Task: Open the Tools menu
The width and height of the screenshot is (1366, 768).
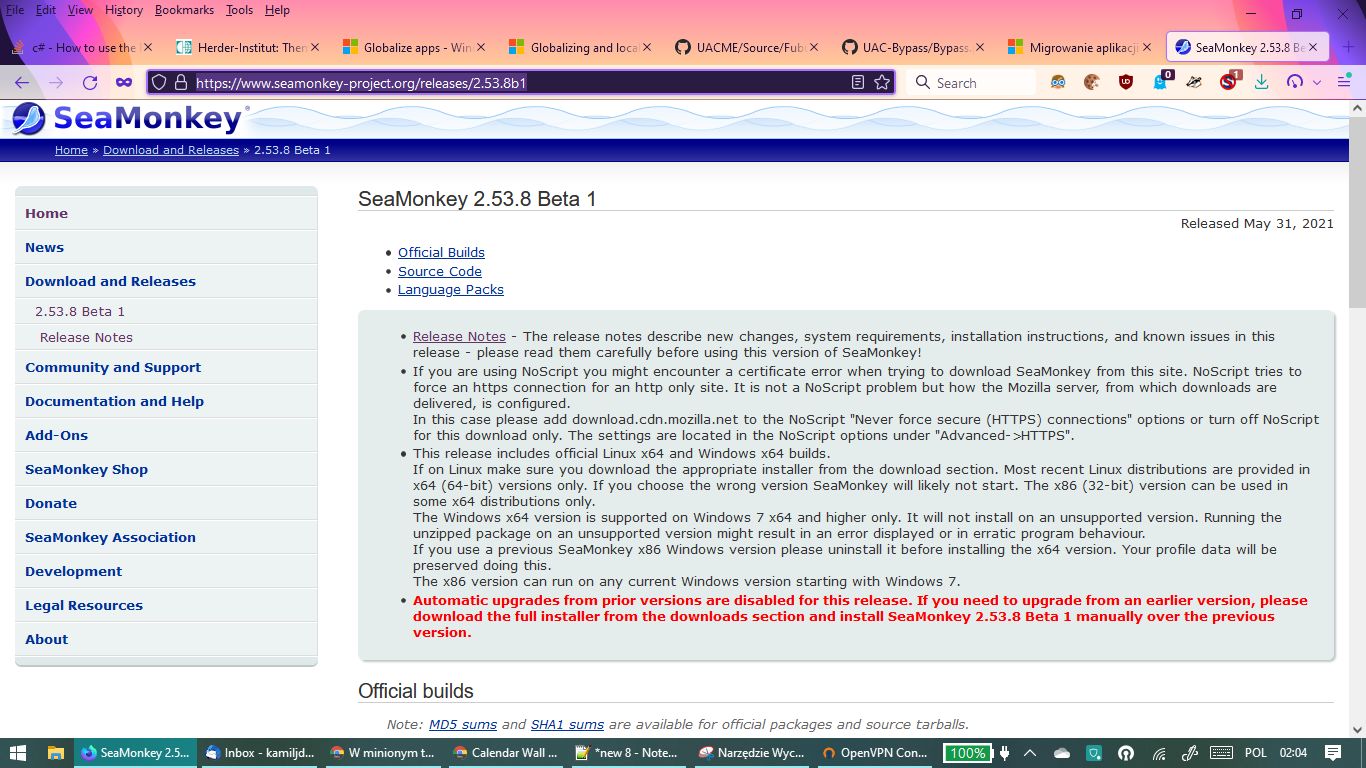Action: tap(240, 10)
